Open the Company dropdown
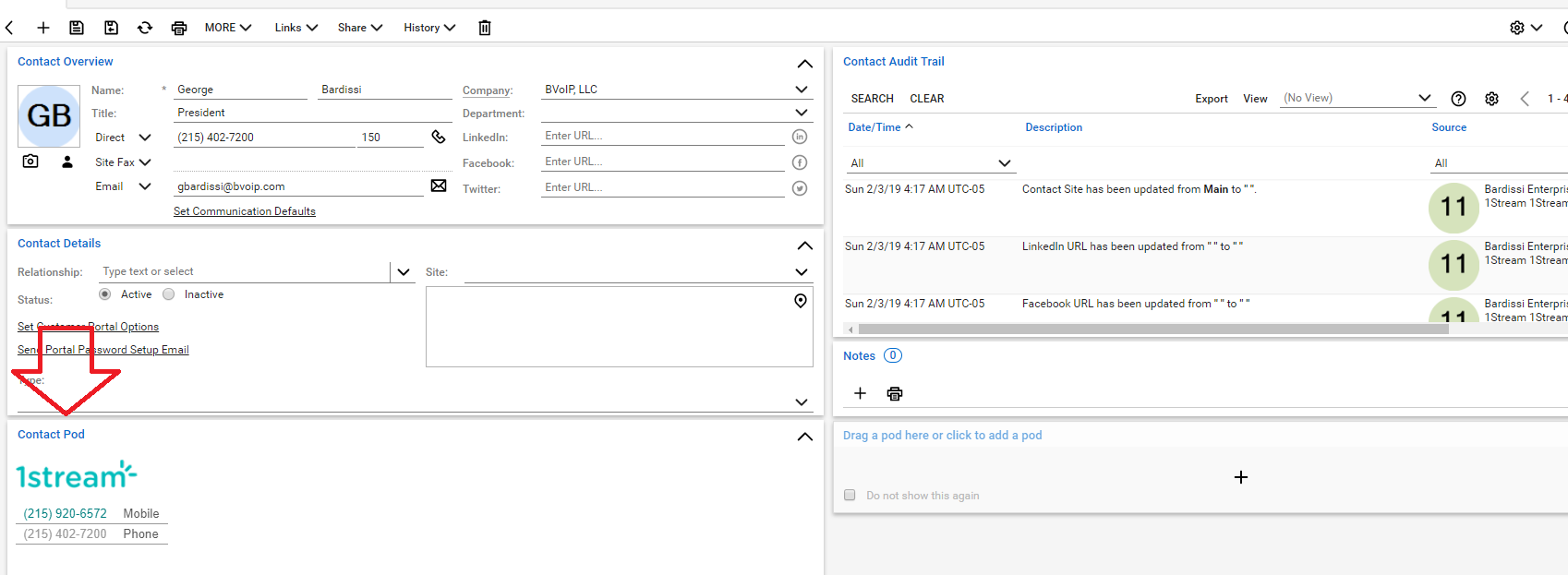Screen dimensions: 1568x575 [x=802, y=90]
